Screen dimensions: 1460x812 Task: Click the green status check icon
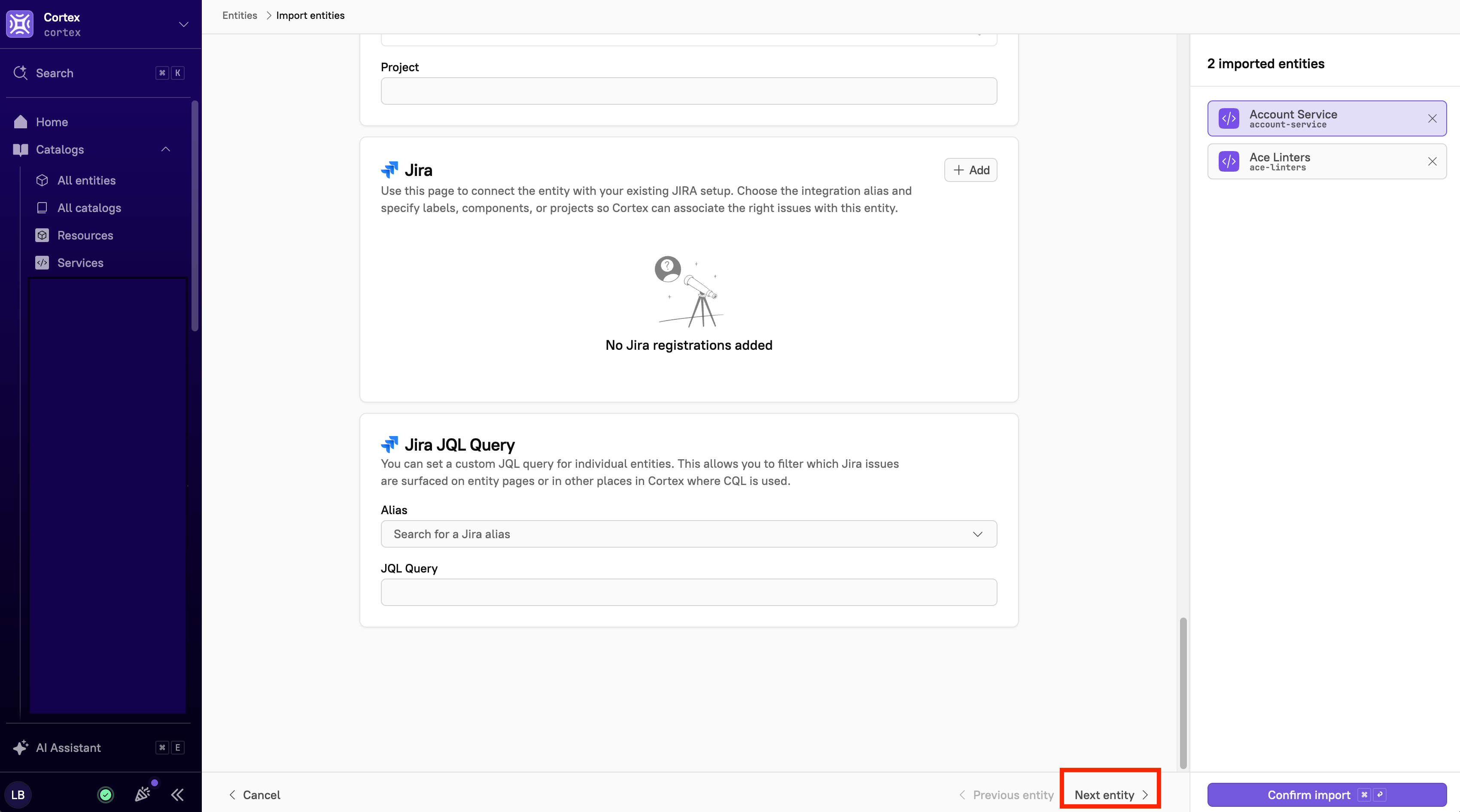105,794
